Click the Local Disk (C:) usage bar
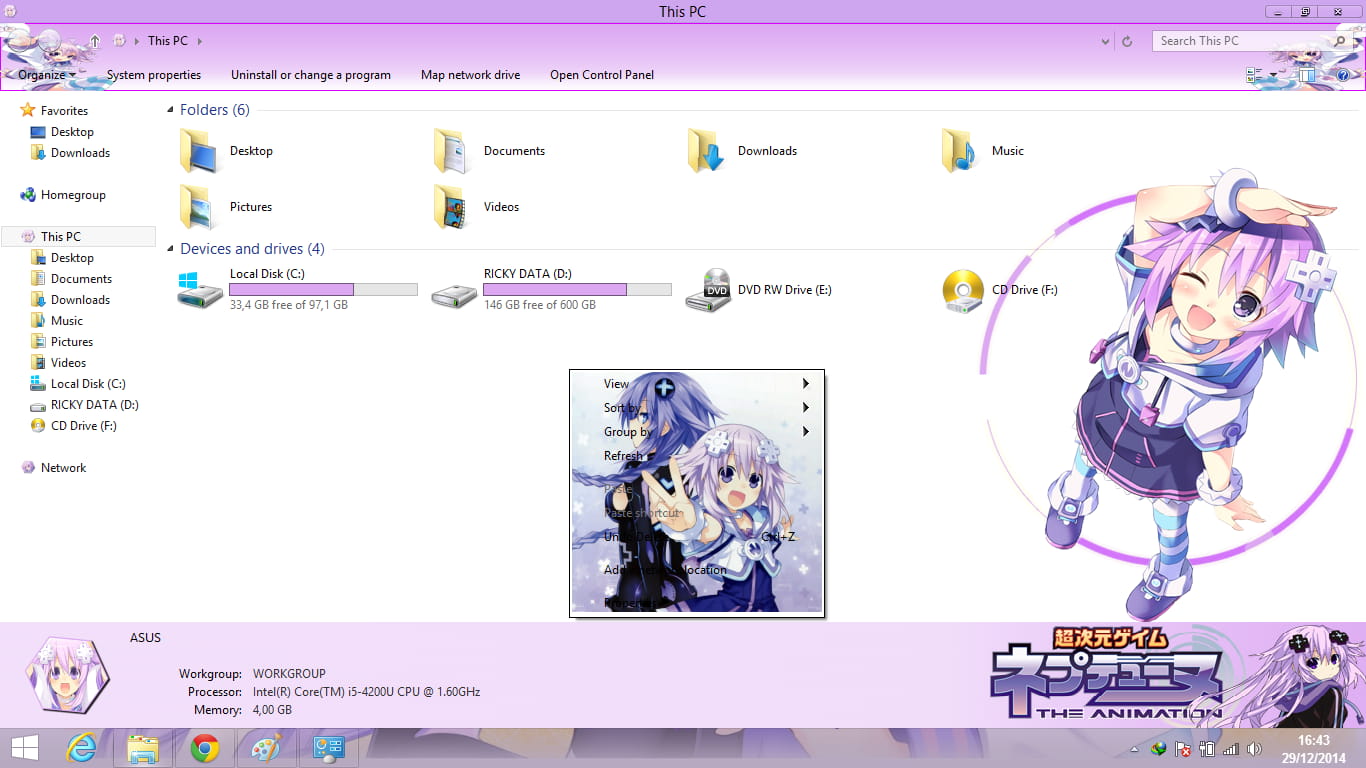The height and width of the screenshot is (768, 1366). (322, 288)
